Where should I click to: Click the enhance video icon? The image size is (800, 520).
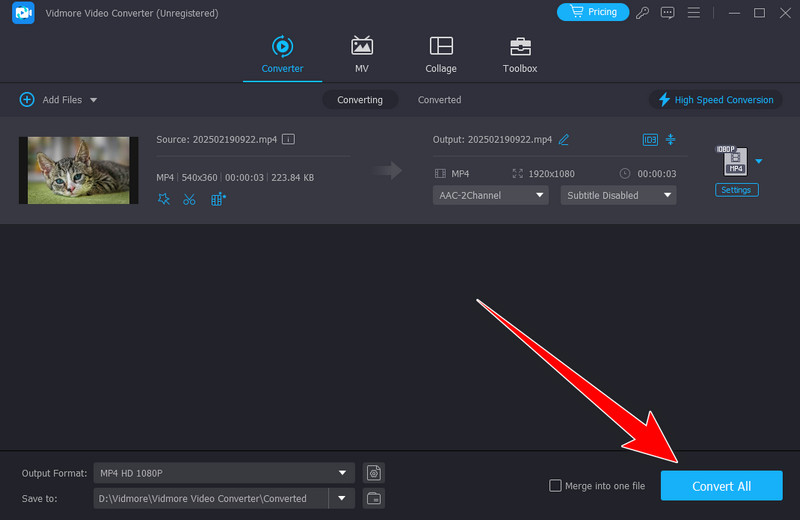pos(218,199)
